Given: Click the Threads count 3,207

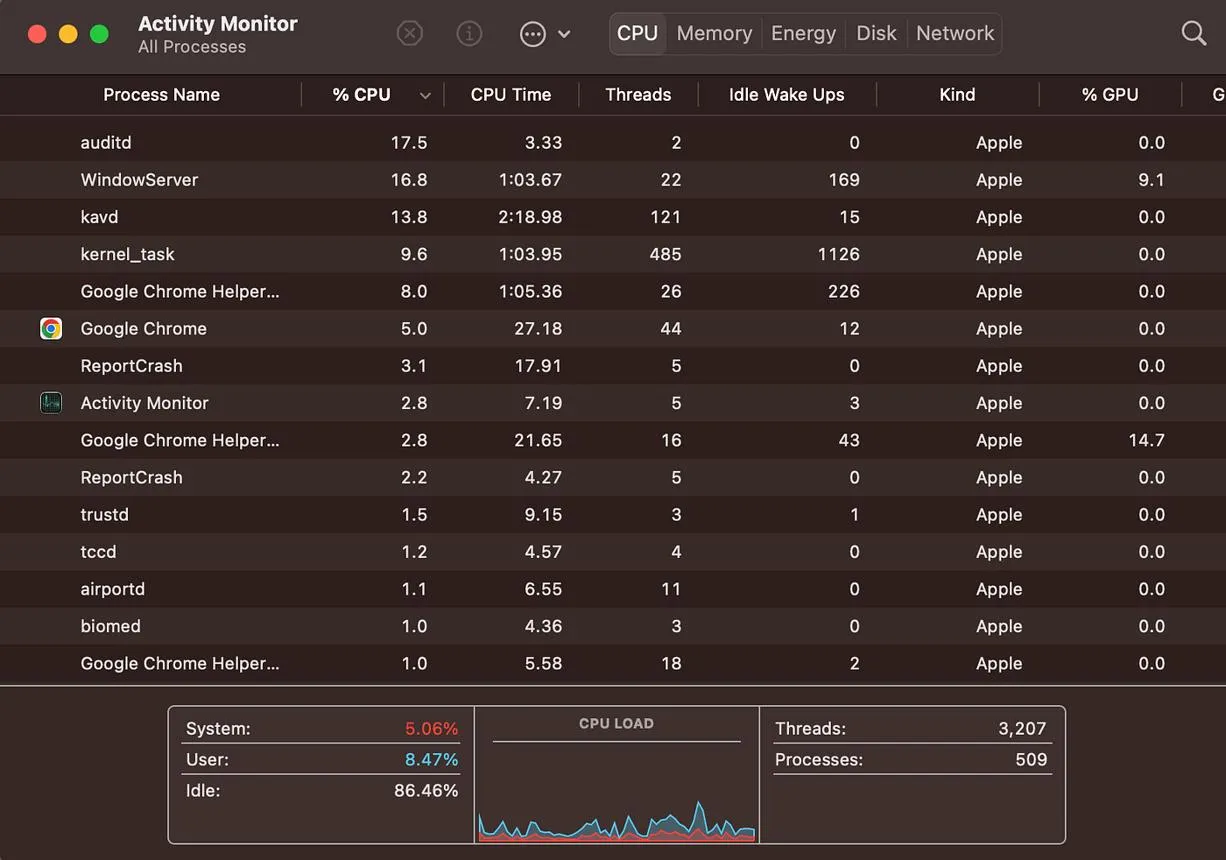Looking at the screenshot, I should click(1022, 729).
